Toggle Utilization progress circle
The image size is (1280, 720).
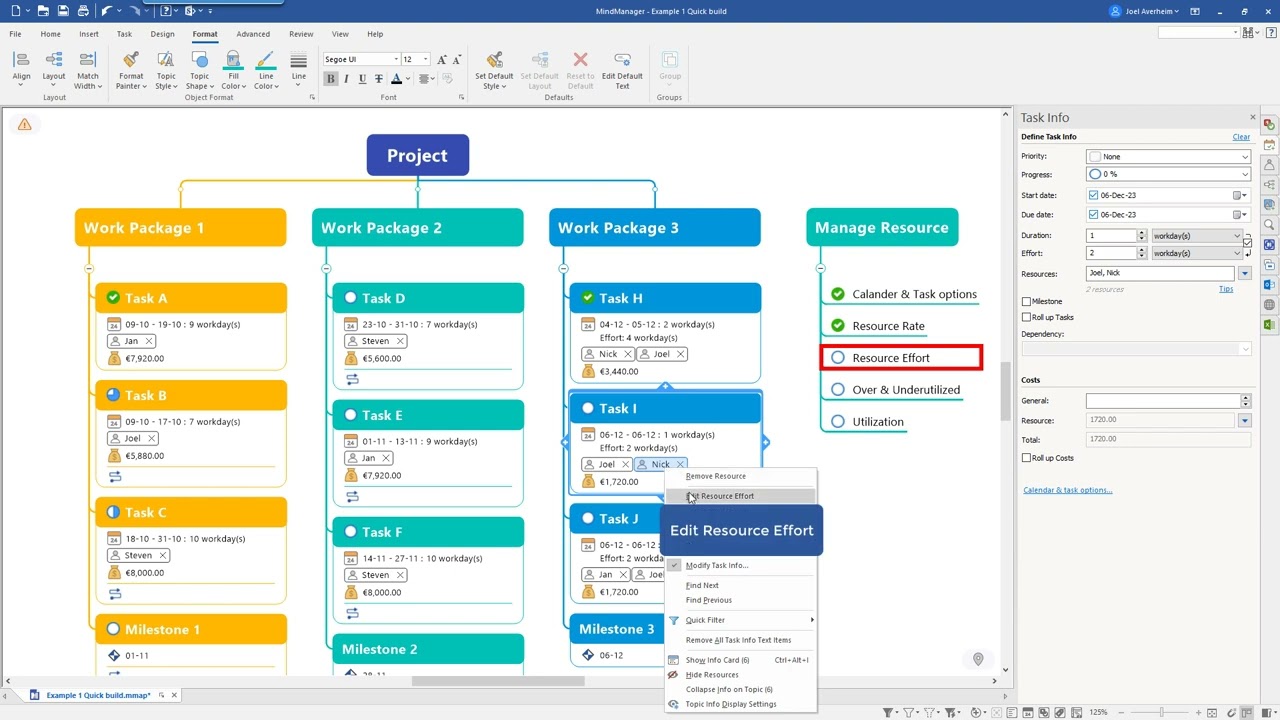pos(838,421)
